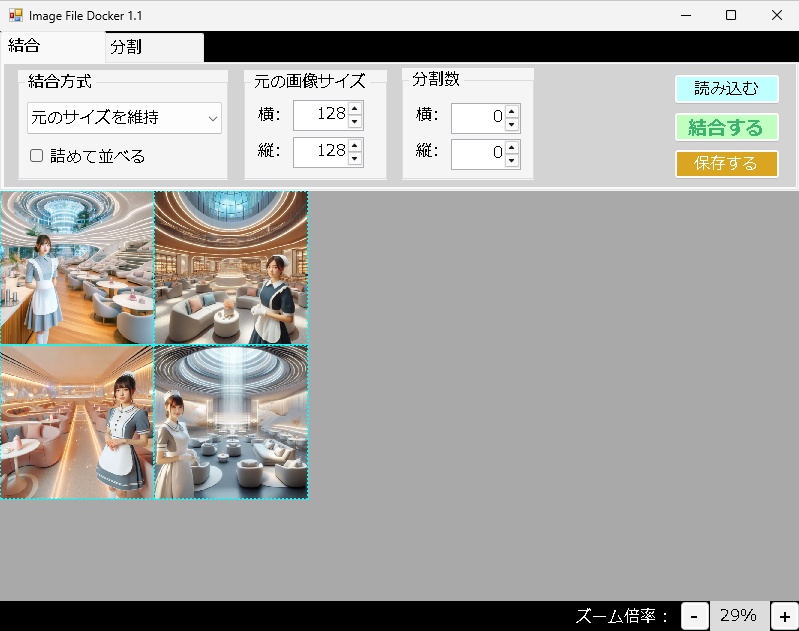Increase 分割数 縦 value
Image resolution: width=799 pixels, height=631 pixels.
(512, 148)
